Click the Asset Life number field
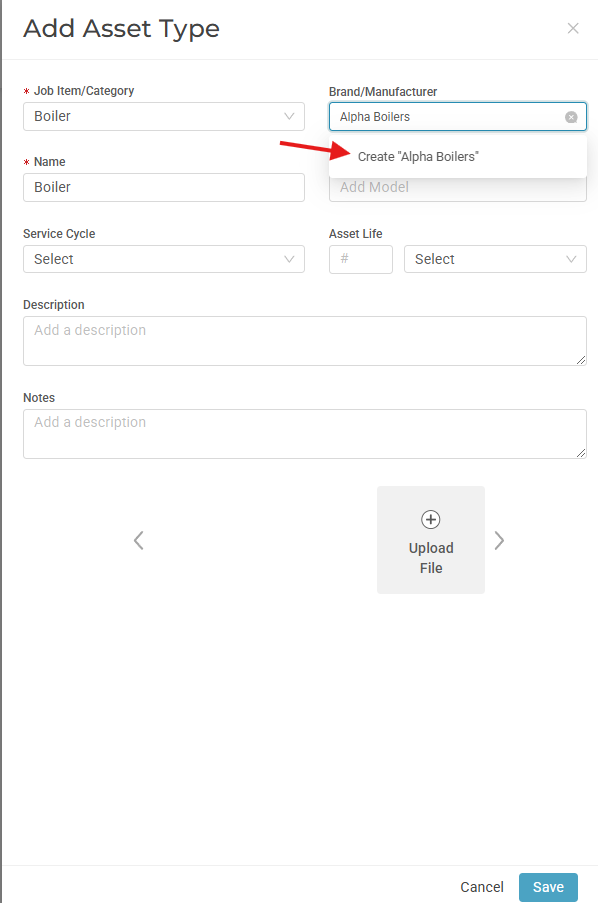This screenshot has width=598, height=903. coord(361,259)
